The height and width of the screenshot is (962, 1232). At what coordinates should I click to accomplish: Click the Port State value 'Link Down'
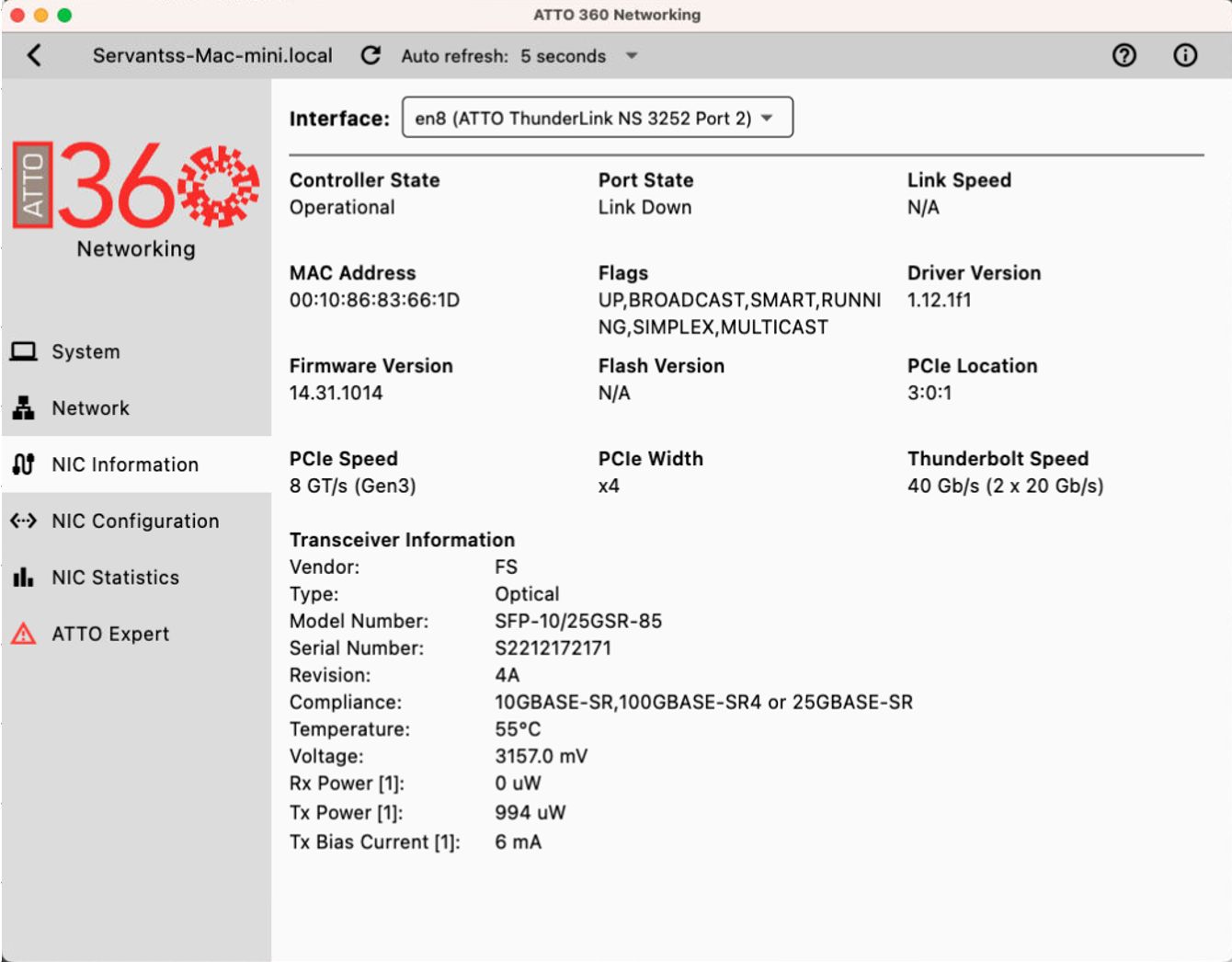point(645,208)
